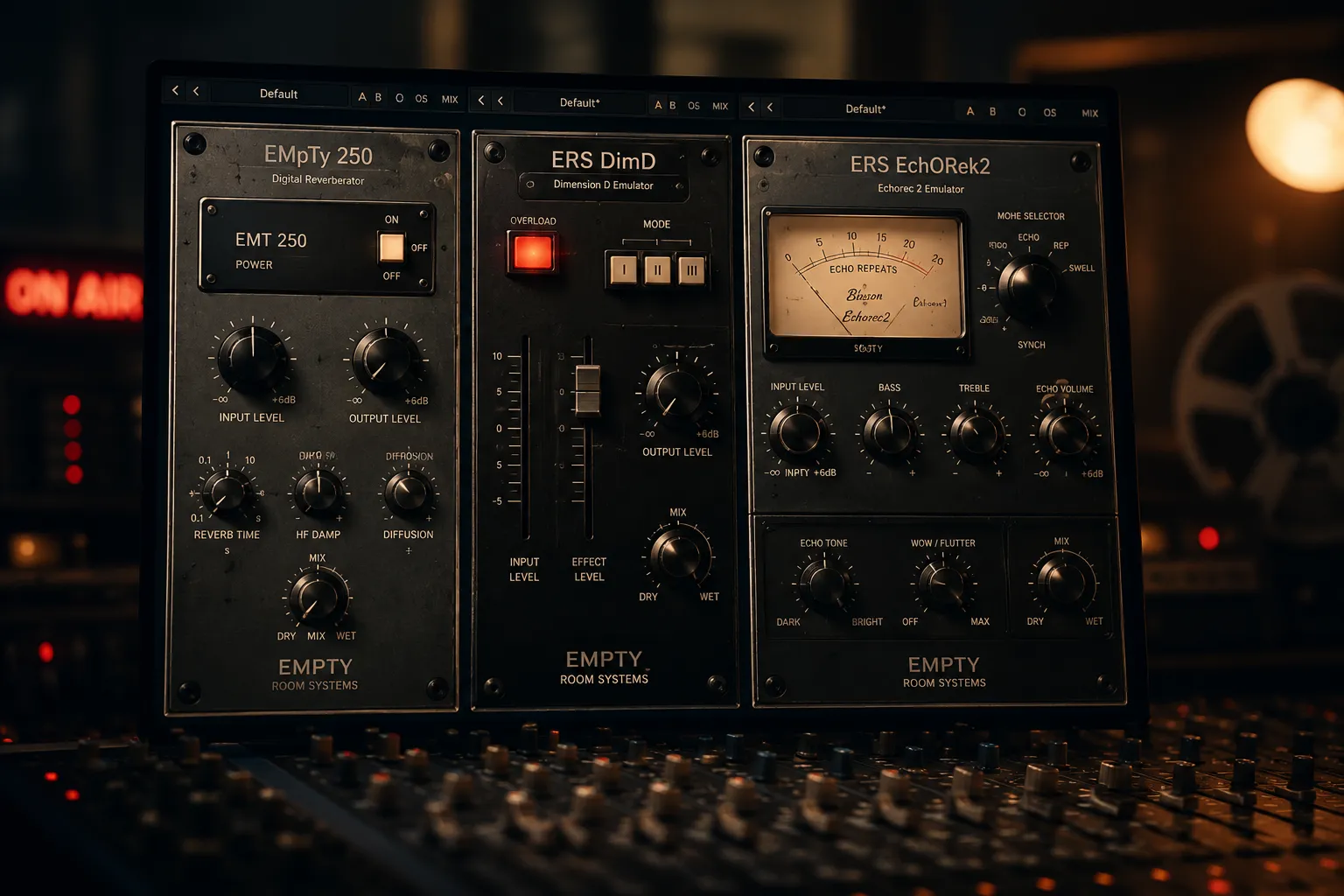Click Output Level knob on EMpTy 250
This screenshot has height=896, width=1344.
click(386, 360)
